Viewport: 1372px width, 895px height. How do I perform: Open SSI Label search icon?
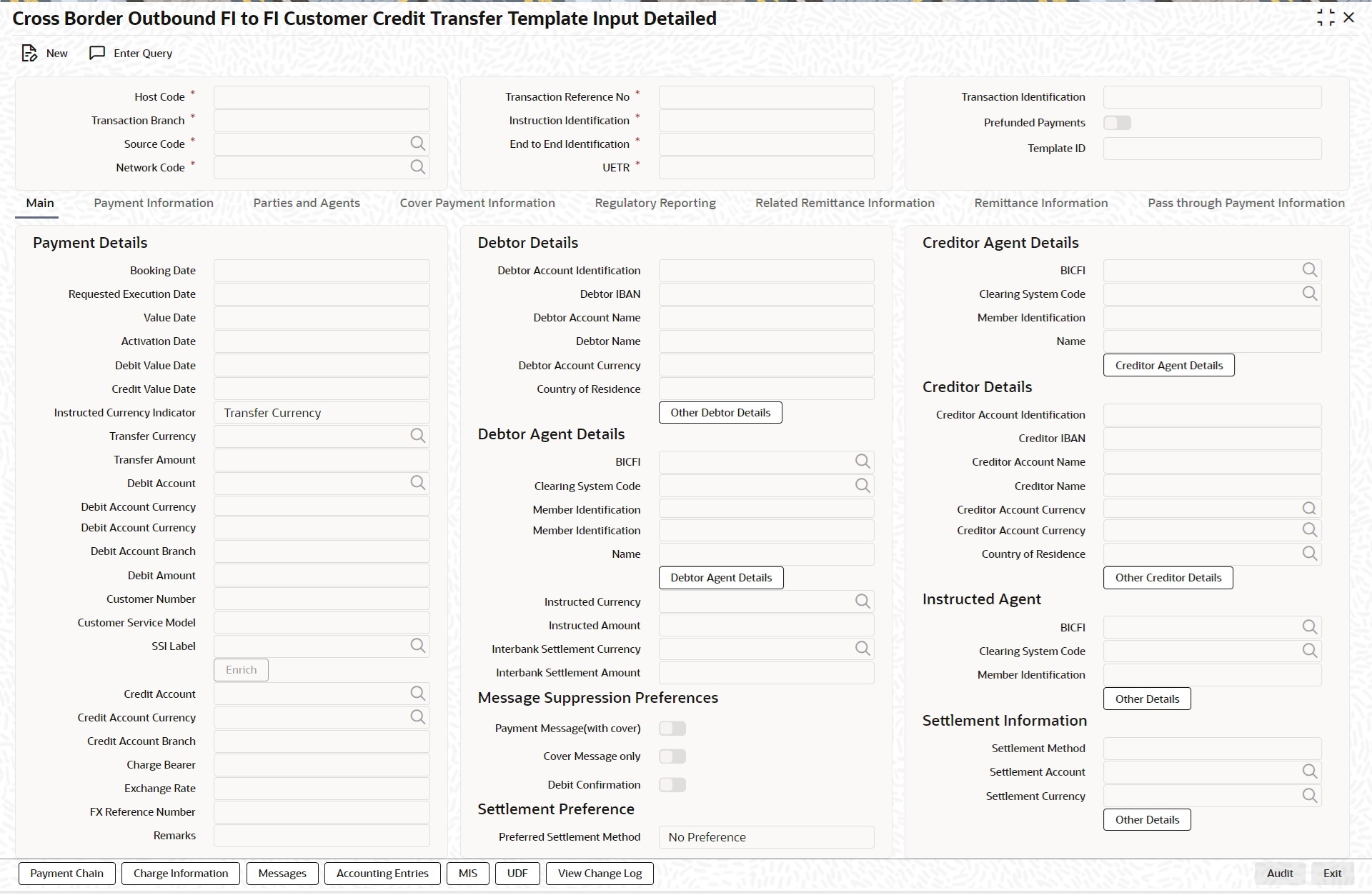pyautogui.click(x=417, y=646)
